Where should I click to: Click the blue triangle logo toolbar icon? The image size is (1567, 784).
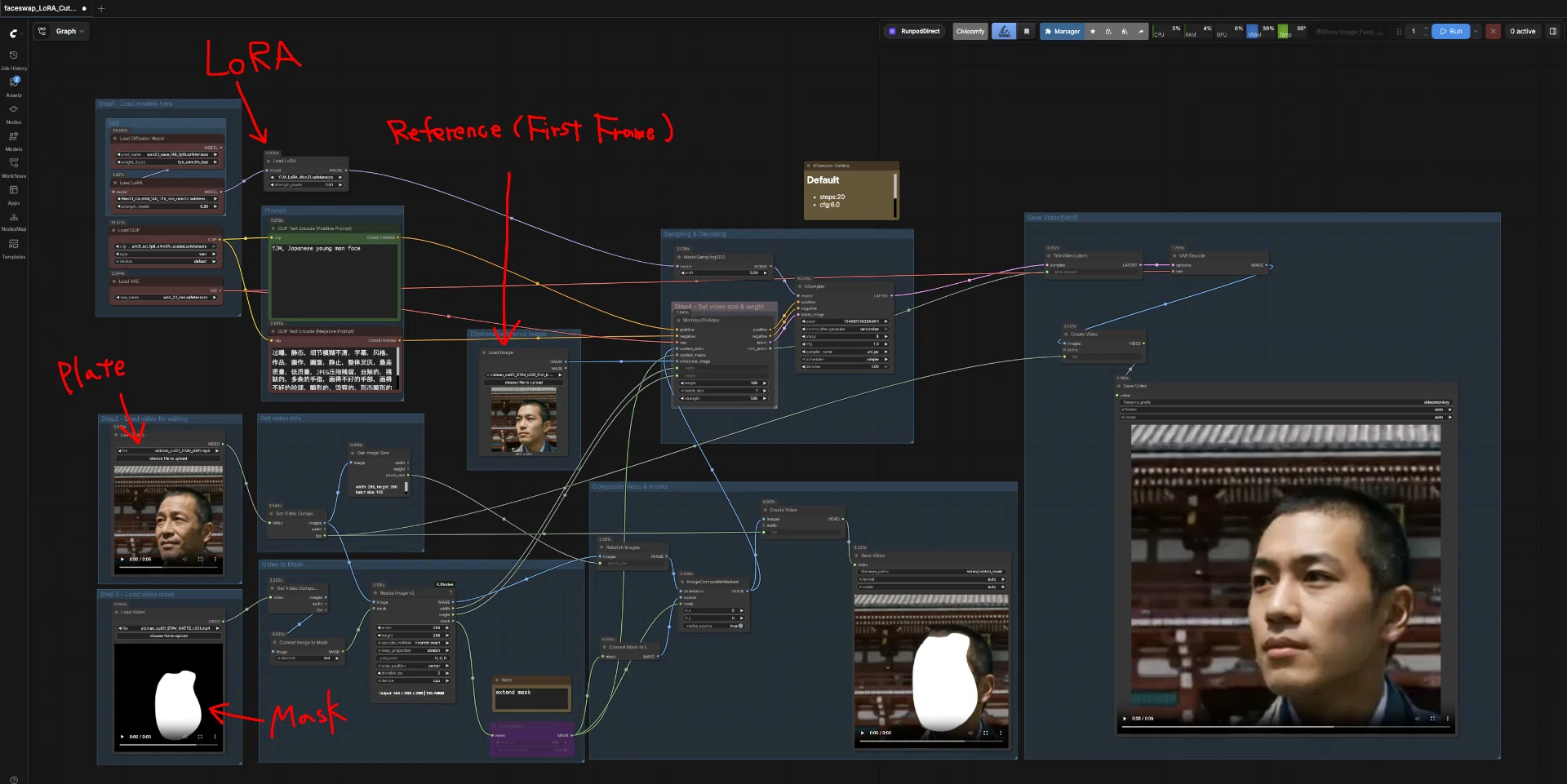coord(1005,31)
